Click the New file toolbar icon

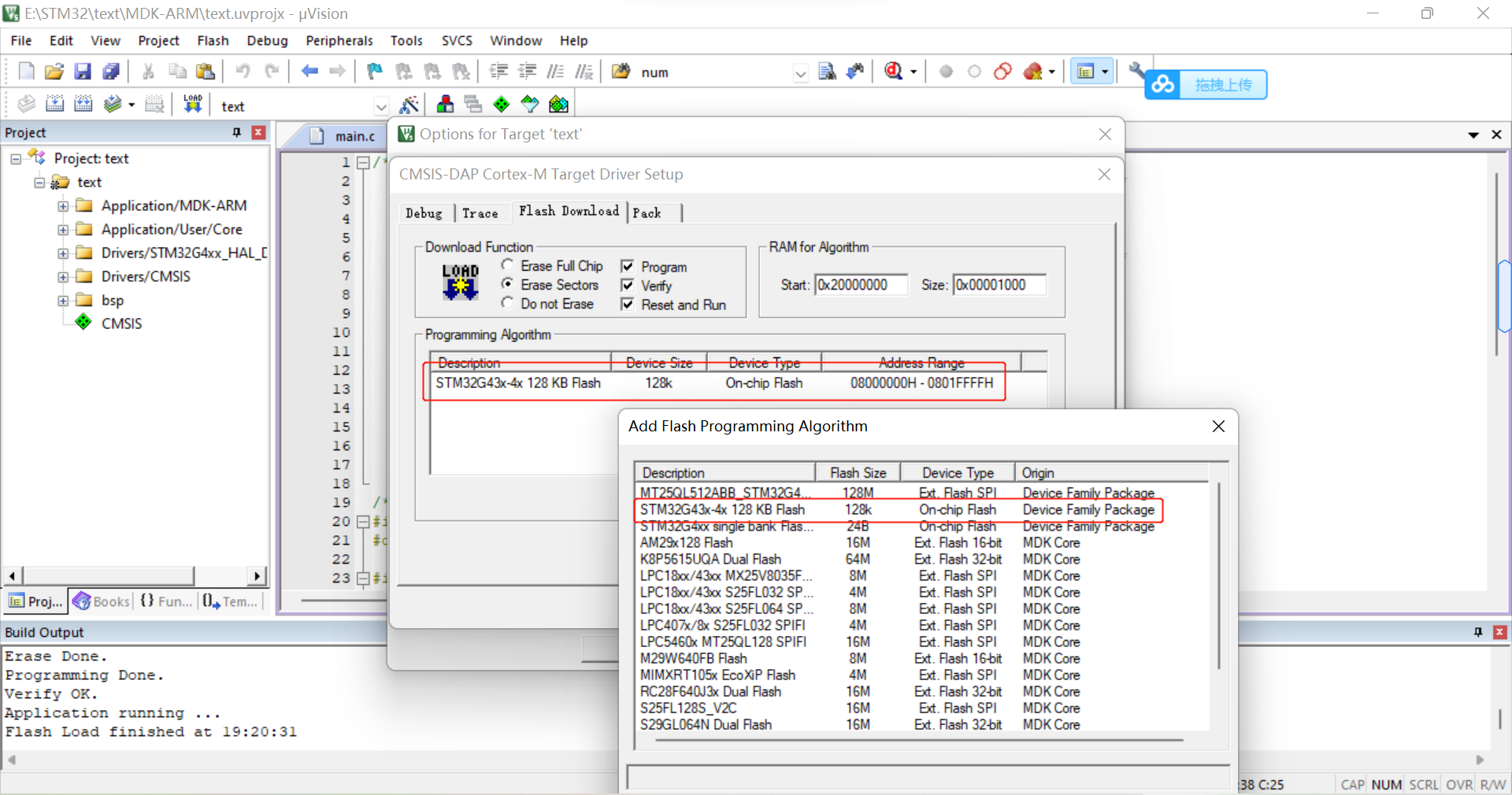coord(26,72)
